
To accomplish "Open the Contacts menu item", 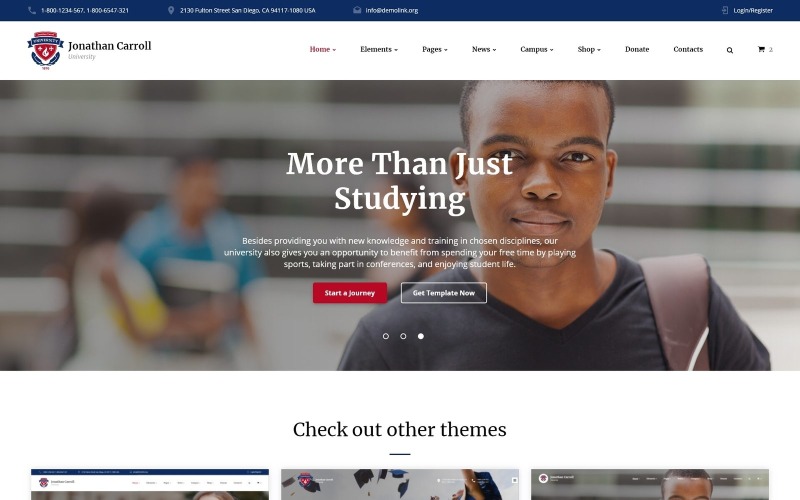I will tap(688, 49).
